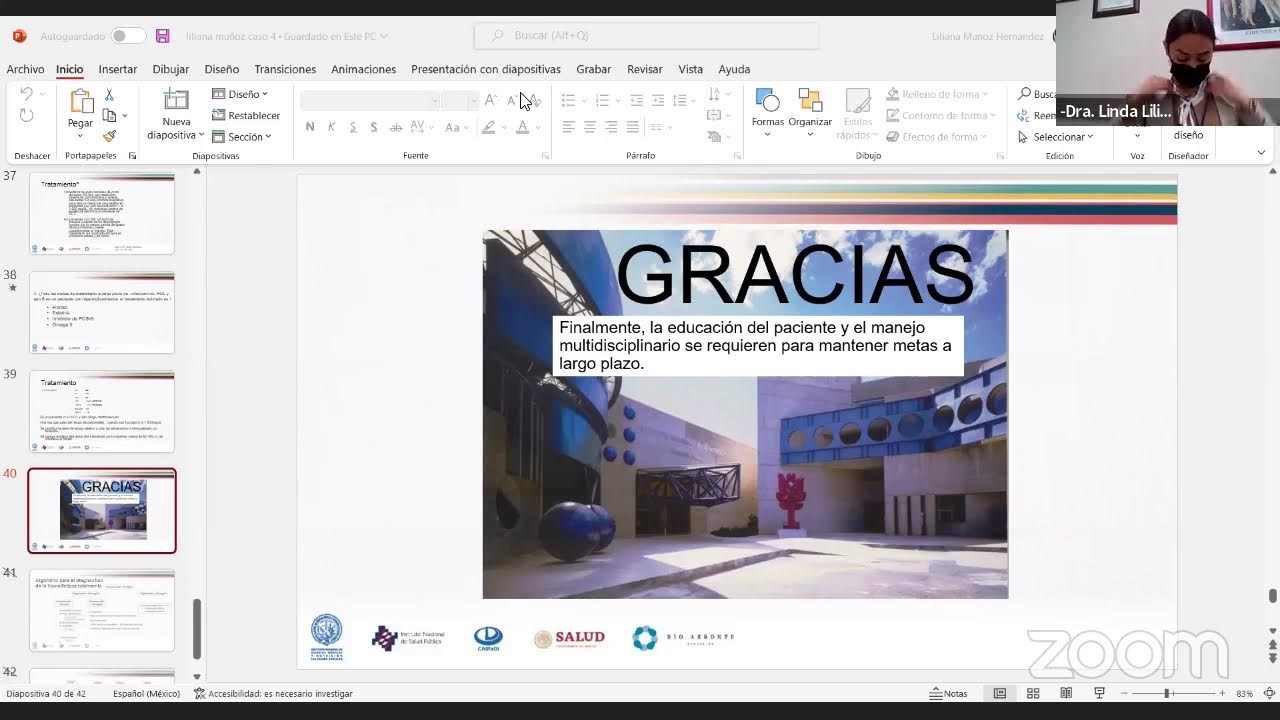Click the decrease indent icon
The width and height of the screenshot is (1280, 720).
[636, 100]
